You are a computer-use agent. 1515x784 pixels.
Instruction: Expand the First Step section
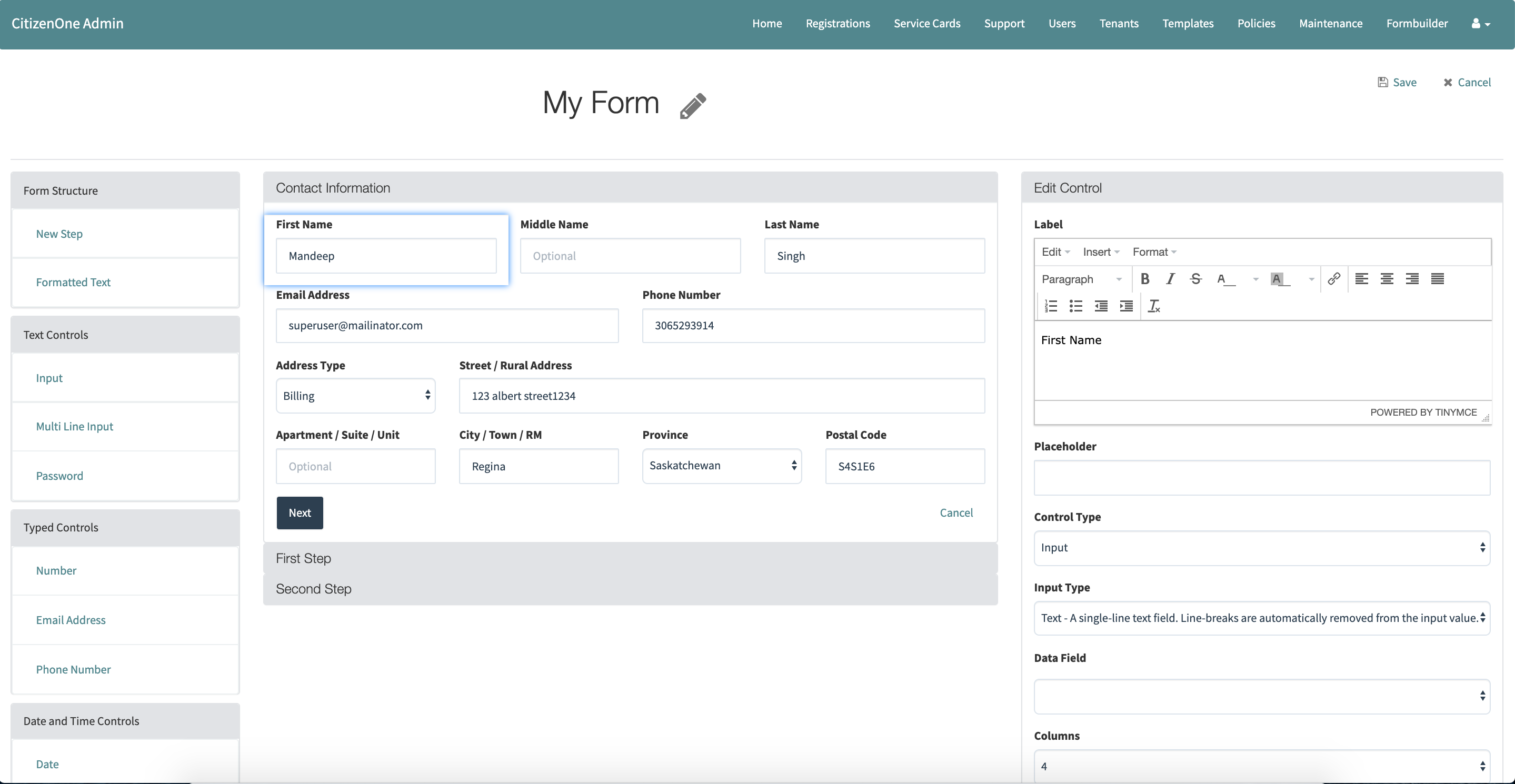click(631, 559)
